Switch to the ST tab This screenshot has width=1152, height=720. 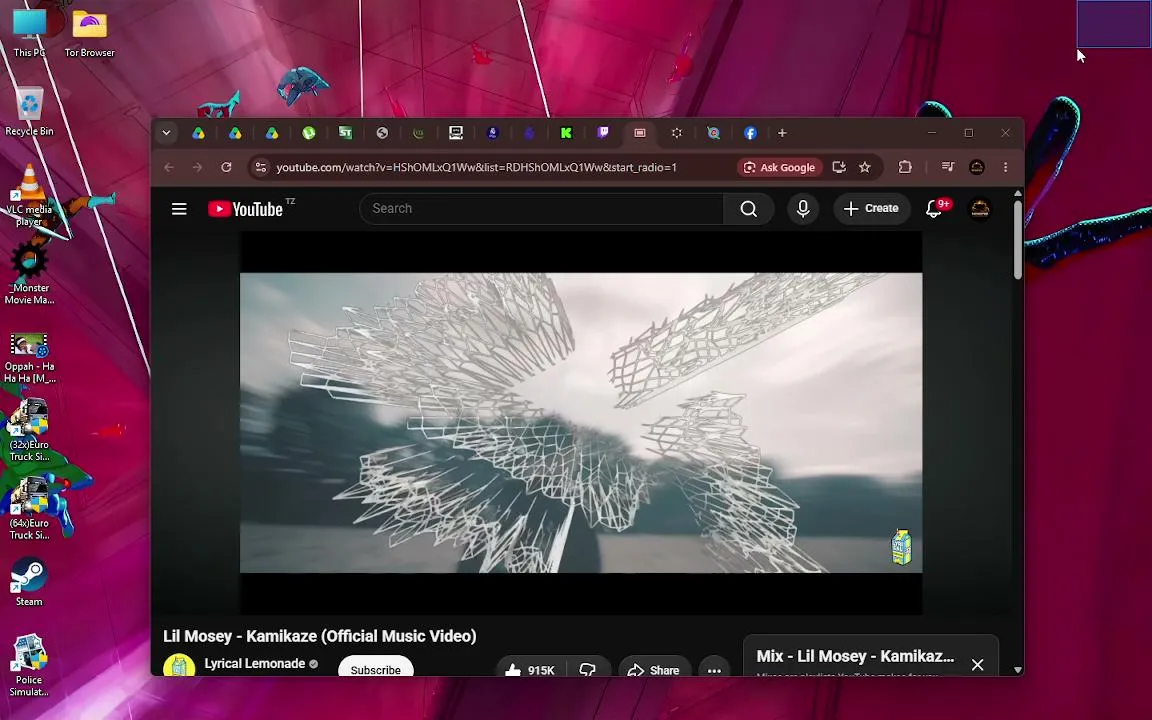(x=345, y=133)
